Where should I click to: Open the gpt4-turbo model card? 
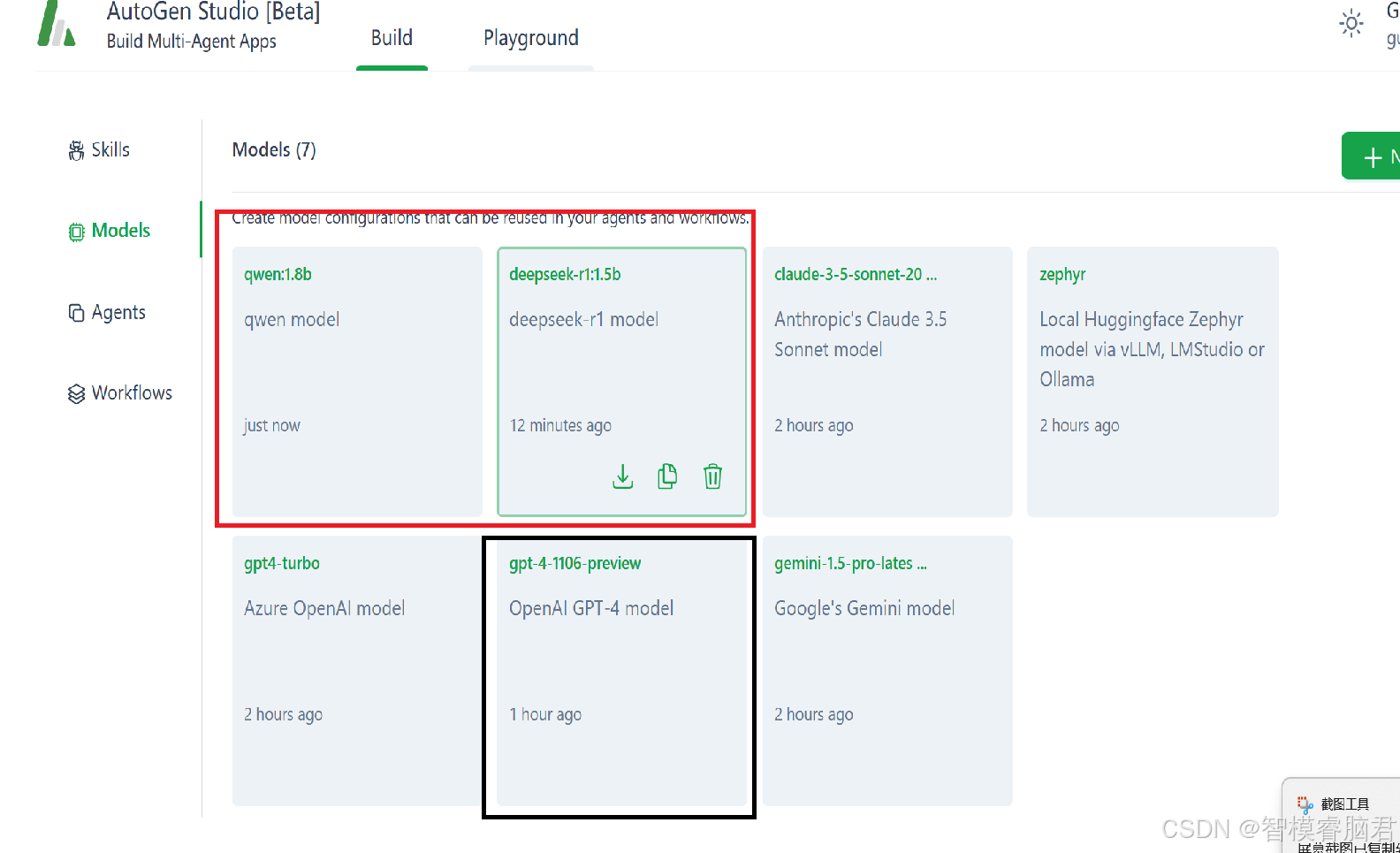(357, 671)
